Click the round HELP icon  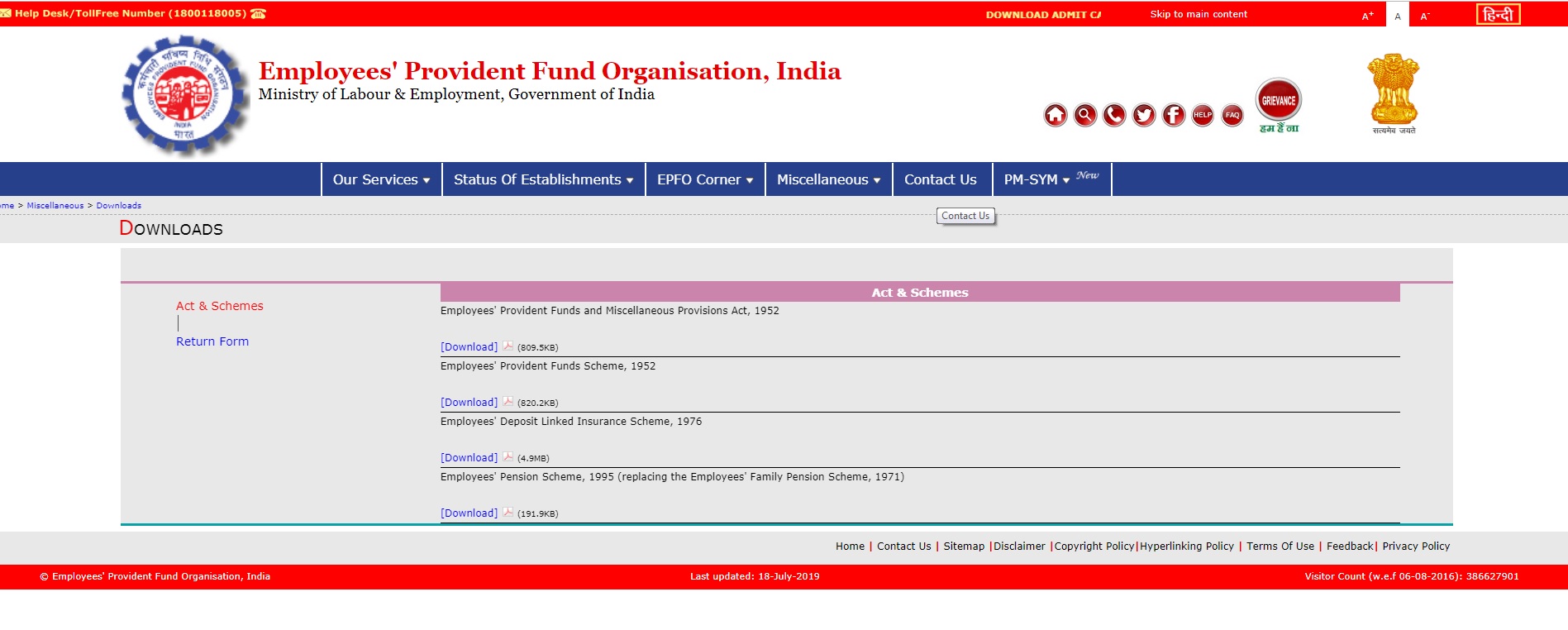click(1203, 115)
